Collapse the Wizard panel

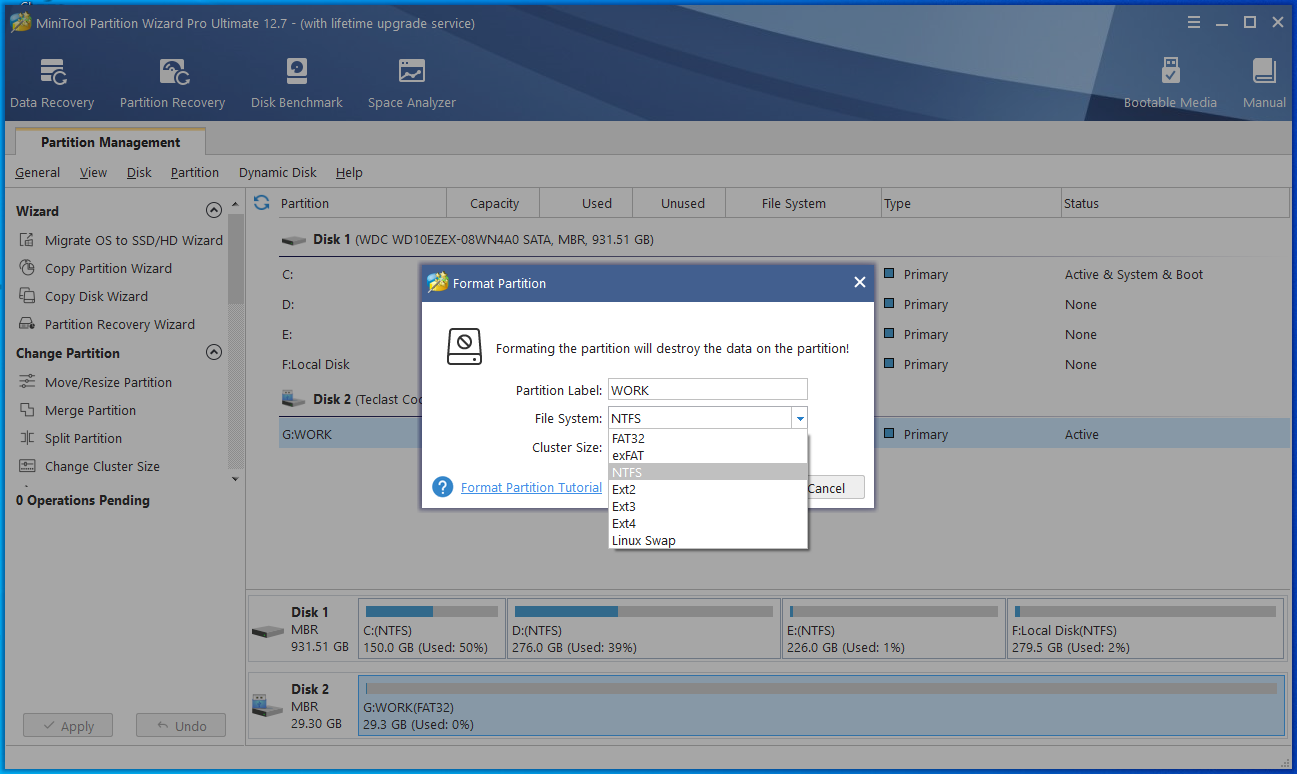tap(213, 210)
